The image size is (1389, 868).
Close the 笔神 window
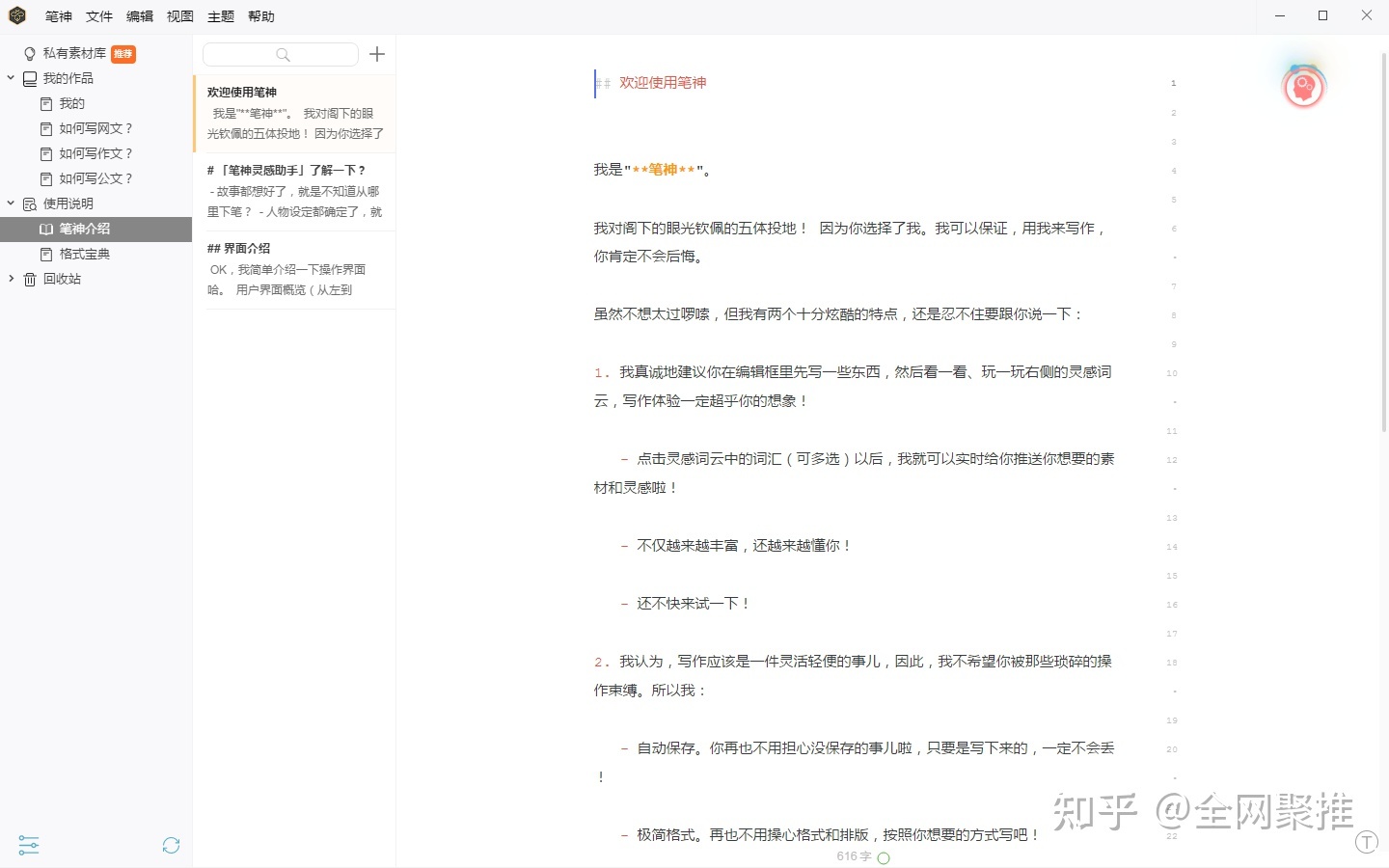click(1367, 15)
